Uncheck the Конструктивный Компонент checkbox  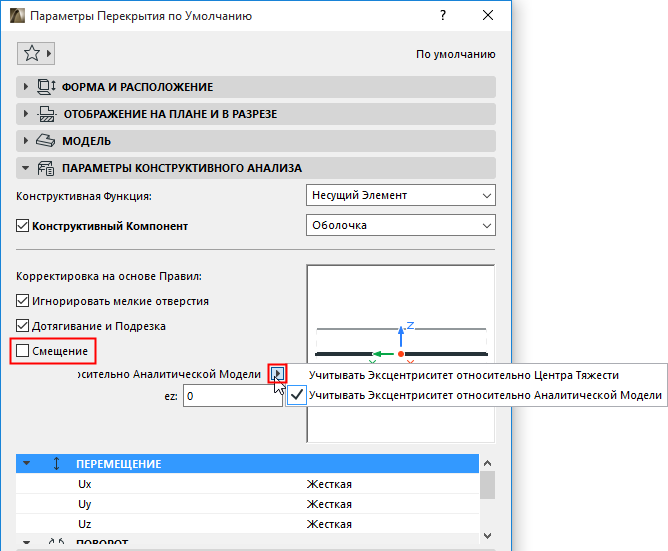click(x=22, y=226)
